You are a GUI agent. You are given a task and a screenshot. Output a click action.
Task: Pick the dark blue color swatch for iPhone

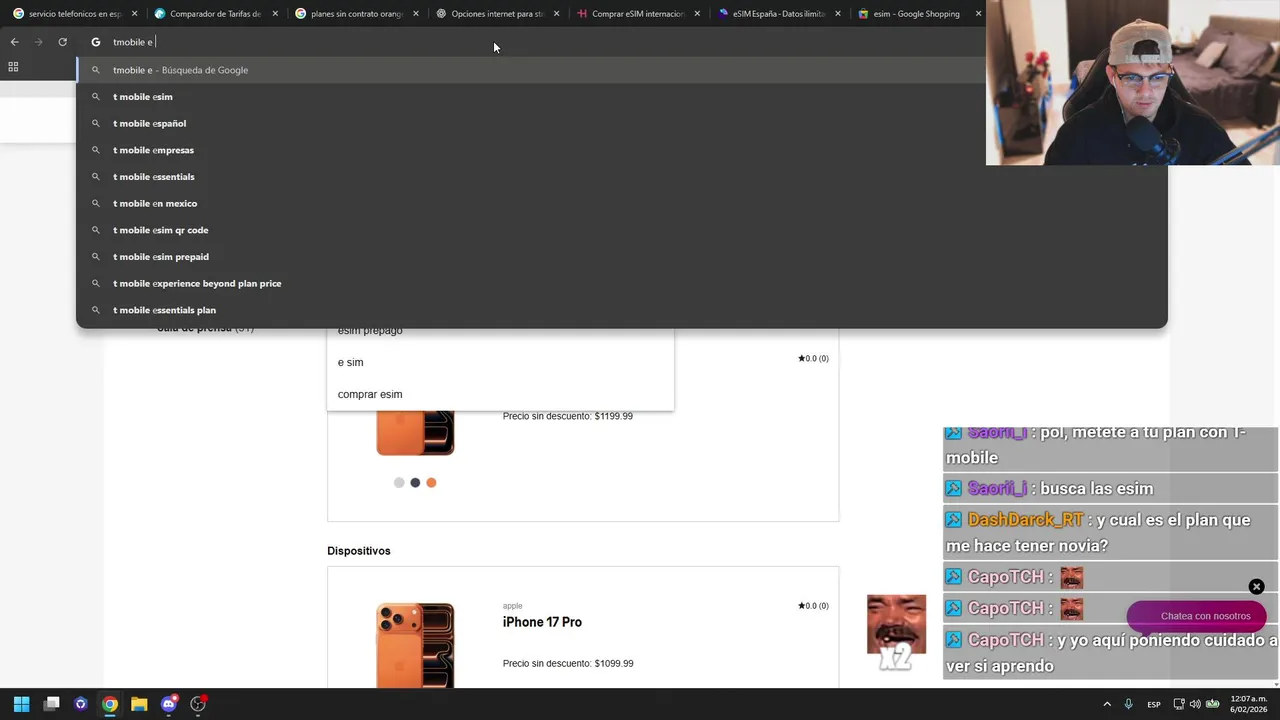tap(415, 483)
